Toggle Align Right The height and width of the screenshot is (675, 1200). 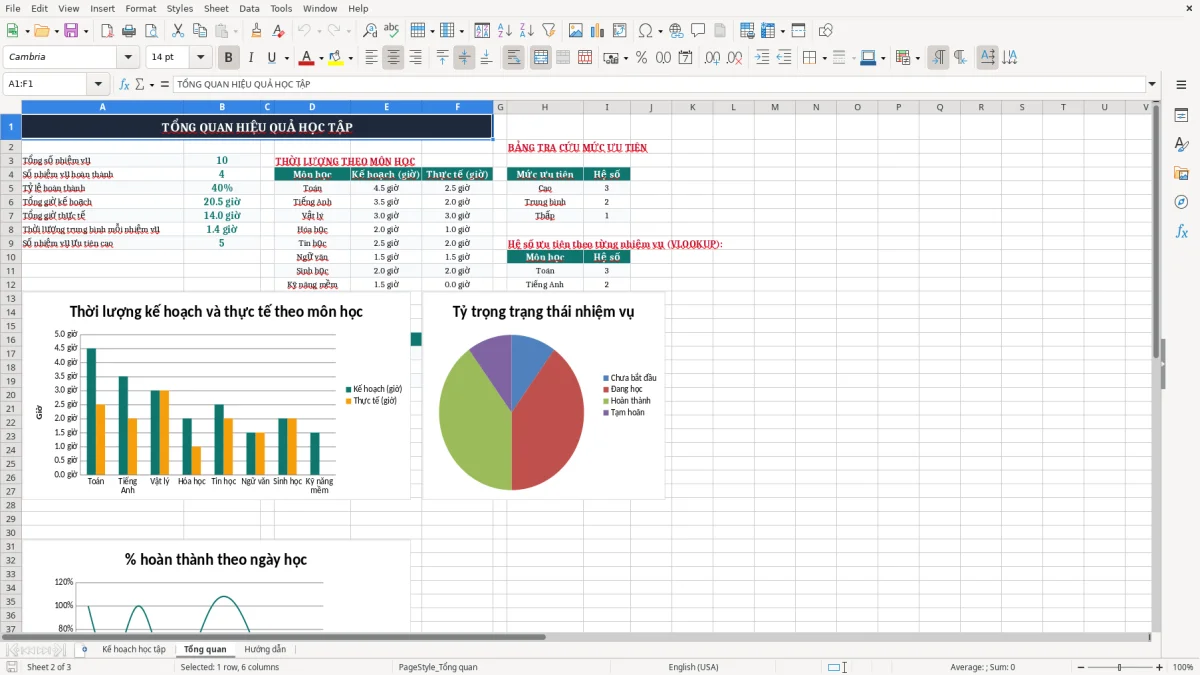pyautogui.click(x=415, y=58)
